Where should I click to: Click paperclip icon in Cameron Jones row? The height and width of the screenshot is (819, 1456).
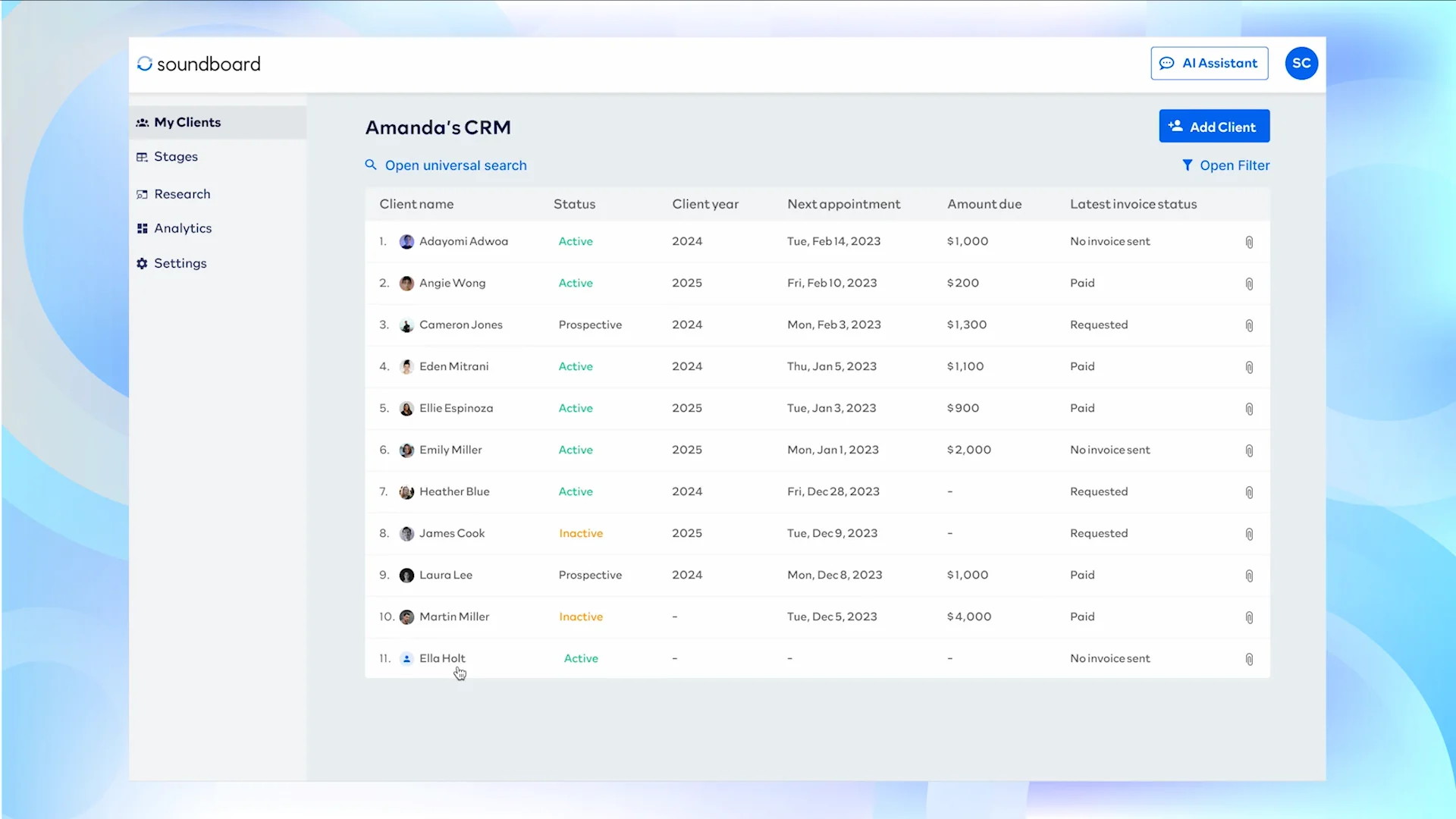point(1249,325)
